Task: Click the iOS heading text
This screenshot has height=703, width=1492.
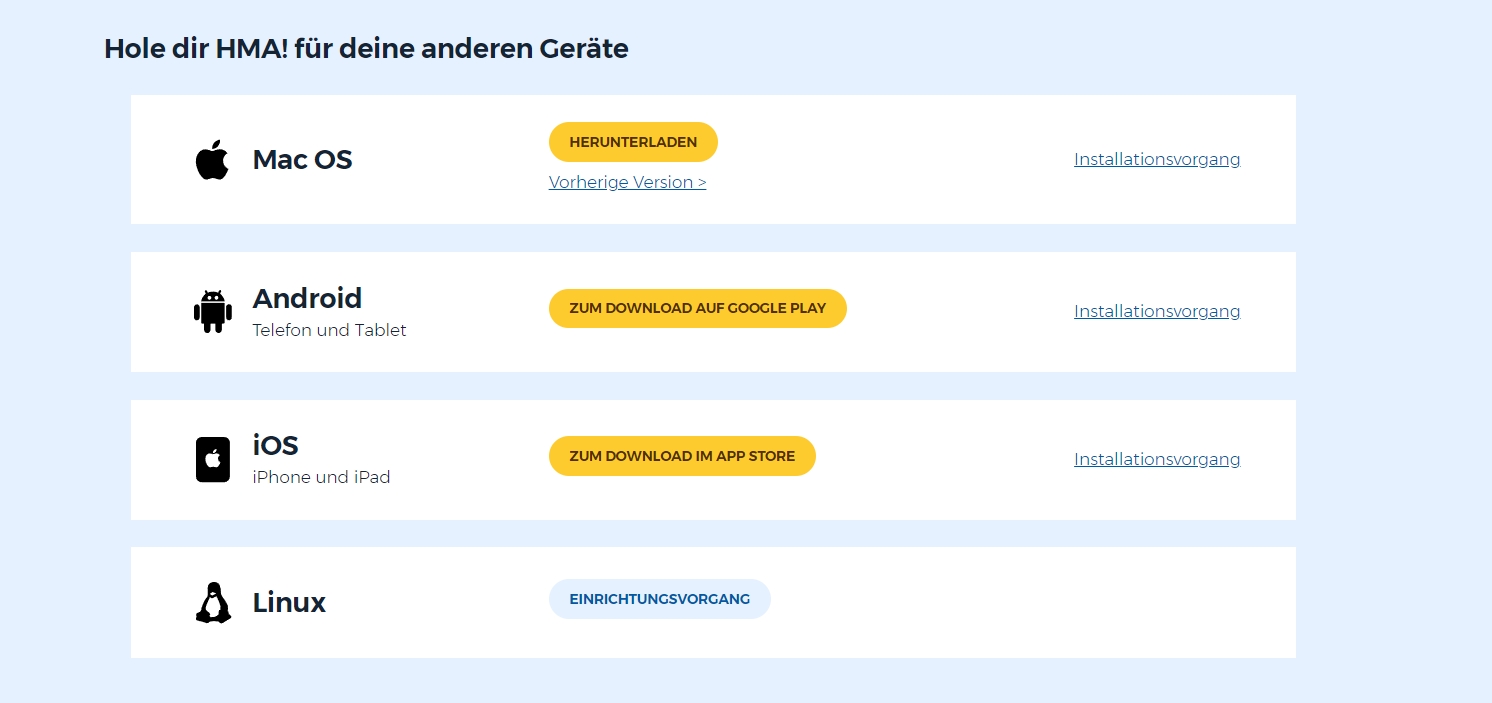Action: coord(275,445)
